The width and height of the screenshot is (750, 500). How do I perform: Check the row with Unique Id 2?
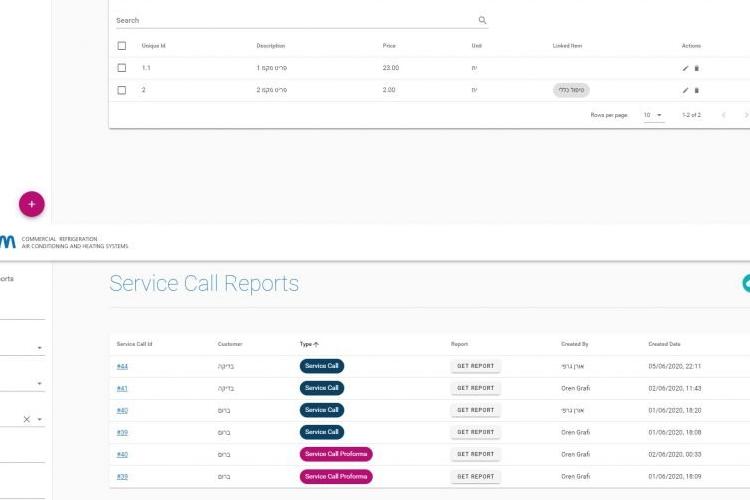(x=122, y=90)
